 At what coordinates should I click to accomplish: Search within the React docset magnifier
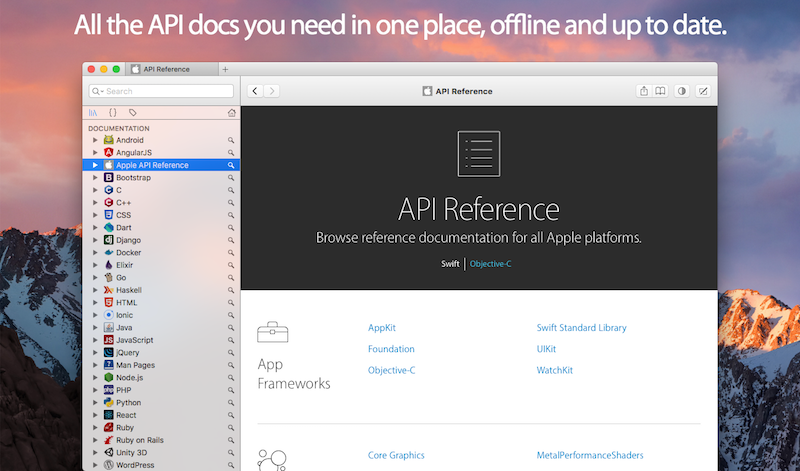point(231,415)
